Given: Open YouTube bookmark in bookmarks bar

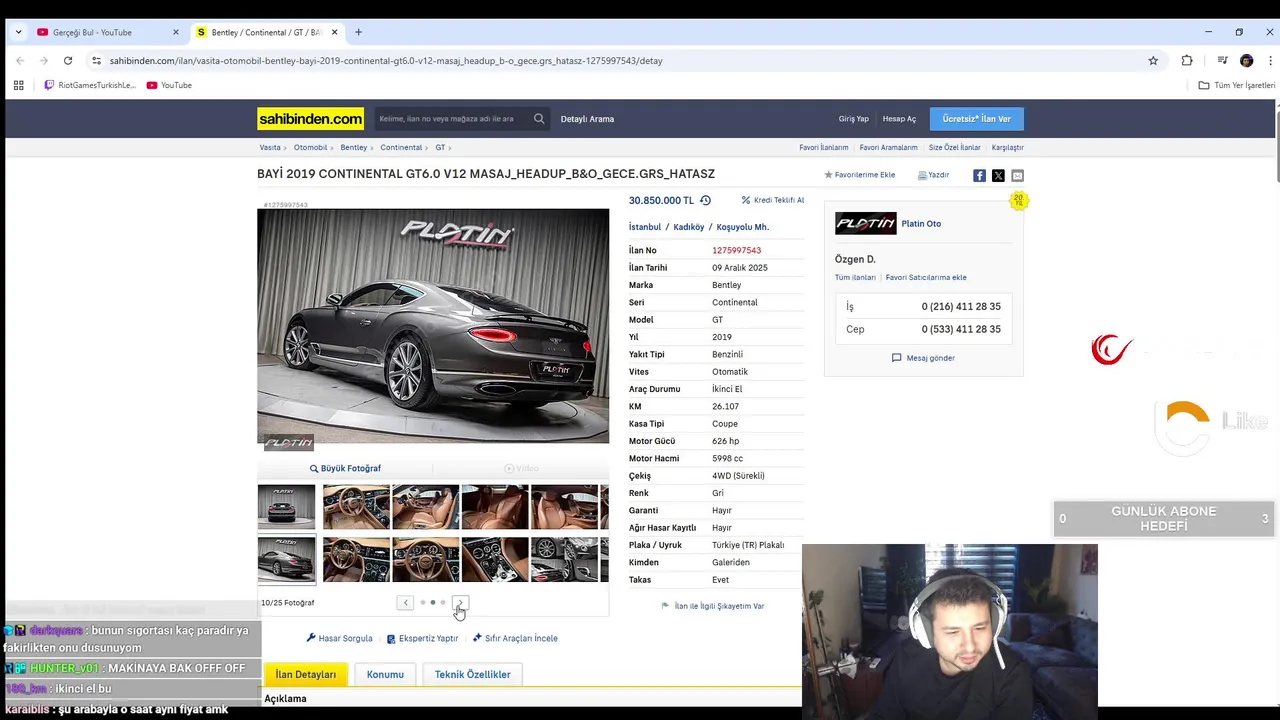Looking at the screenshot, I should (x=169, y=85).
